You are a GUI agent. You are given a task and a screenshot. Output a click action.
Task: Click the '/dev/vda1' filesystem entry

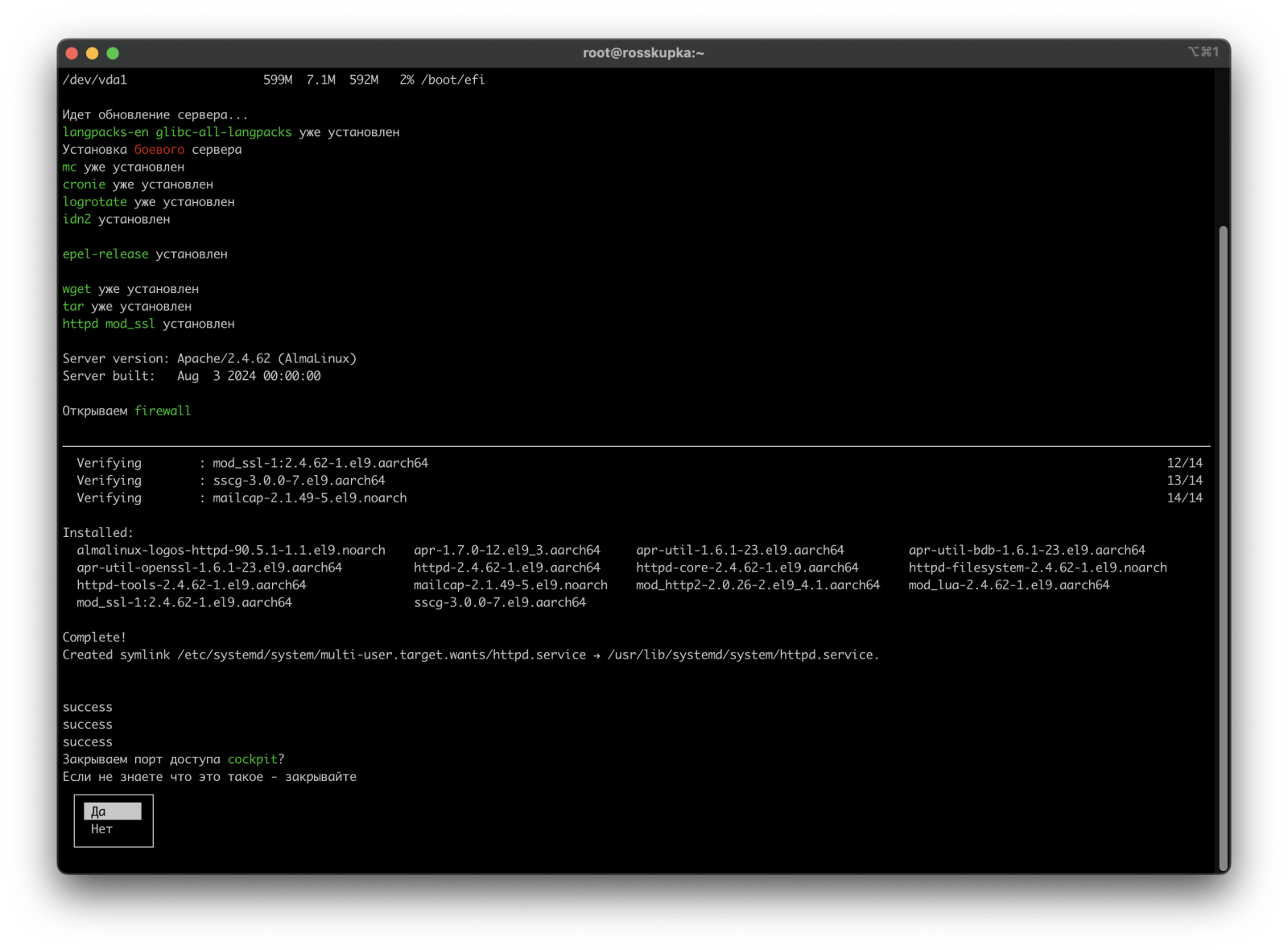point(95,80)
